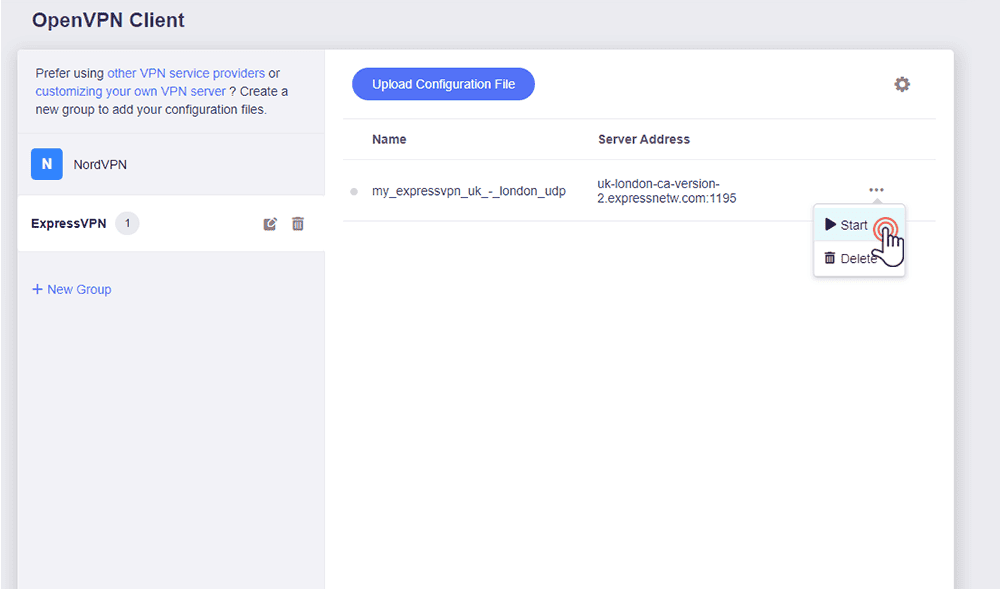Open the OpenVPN settings gear

pyautogui.click(x=902, y=84)
